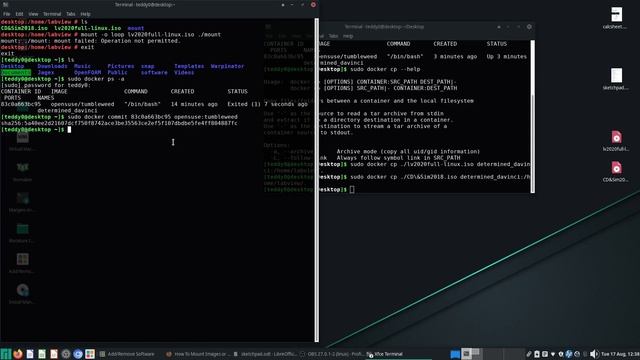This screenshot has width=640, height=360.
Task: Open Tabs menu in the ~/Desktop terminal
Action: 333,36
